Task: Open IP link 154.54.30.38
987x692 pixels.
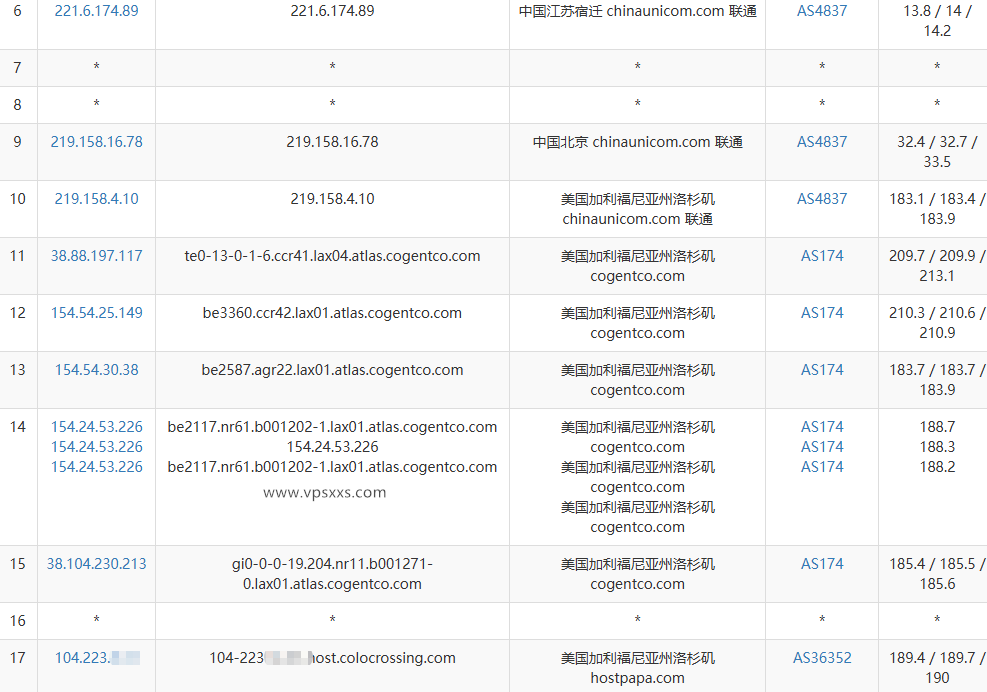Action: click(96, 370)
